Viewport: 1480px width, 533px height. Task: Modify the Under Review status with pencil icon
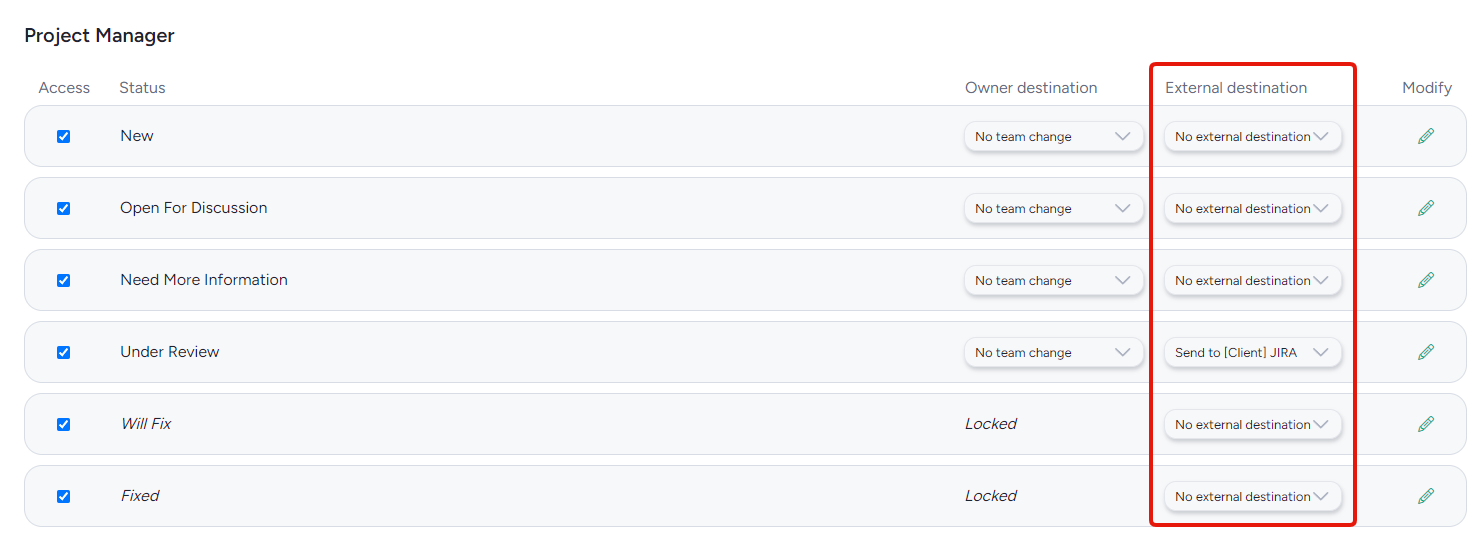coord(1426,352)
